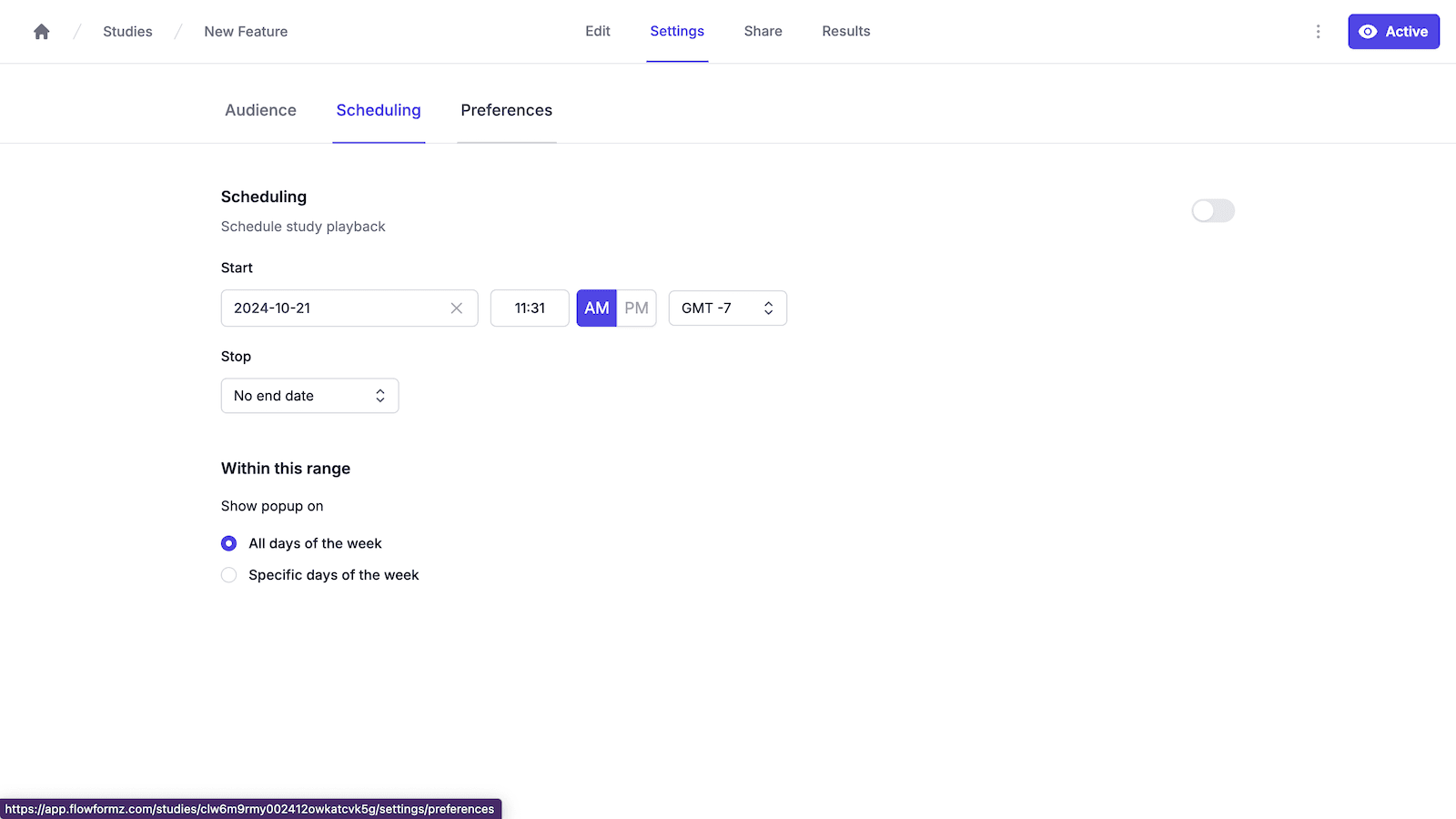View the Results section

pos(845,31)
